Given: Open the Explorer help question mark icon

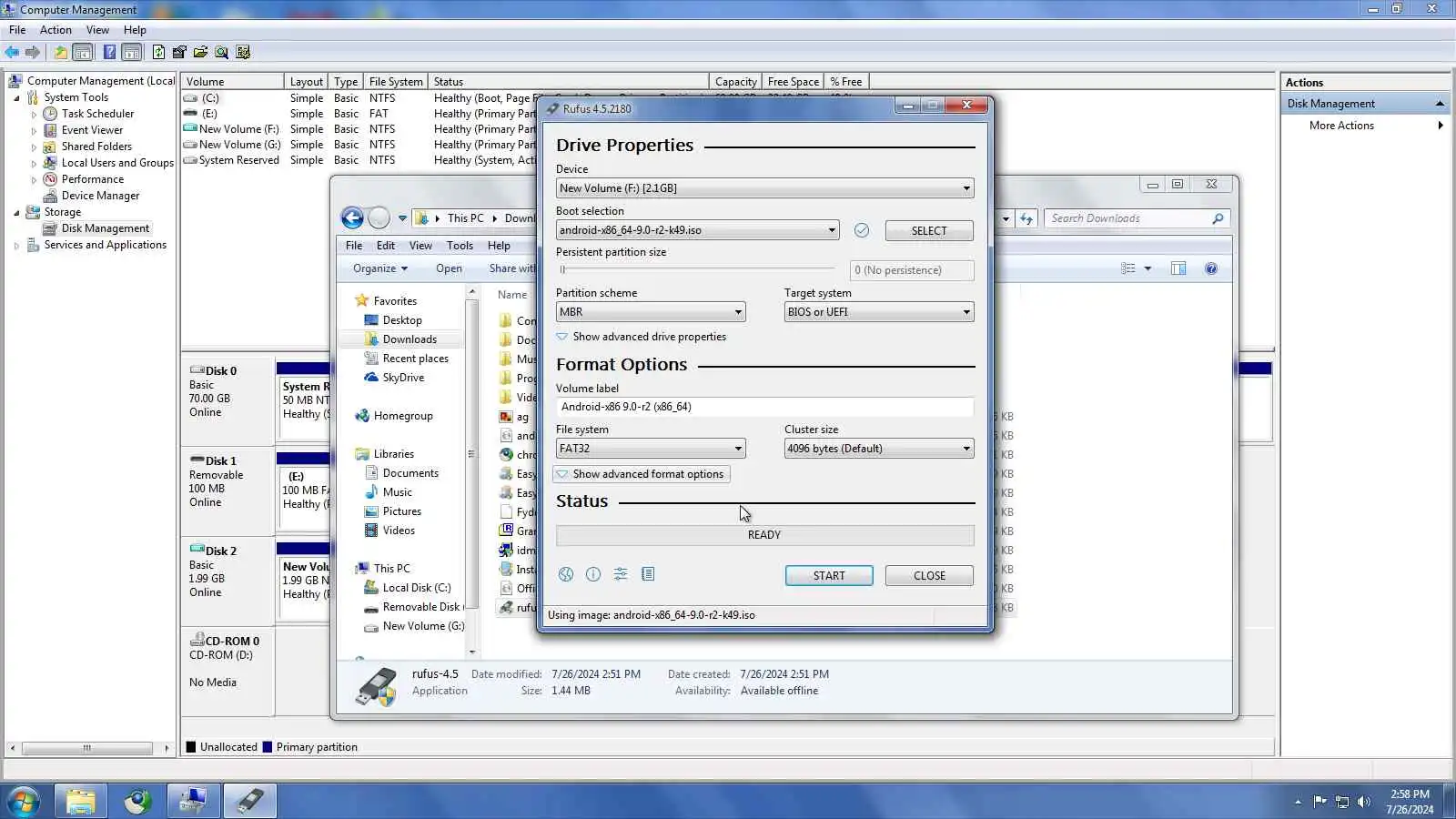Looking at the screenshot, I should (1211, 268).
